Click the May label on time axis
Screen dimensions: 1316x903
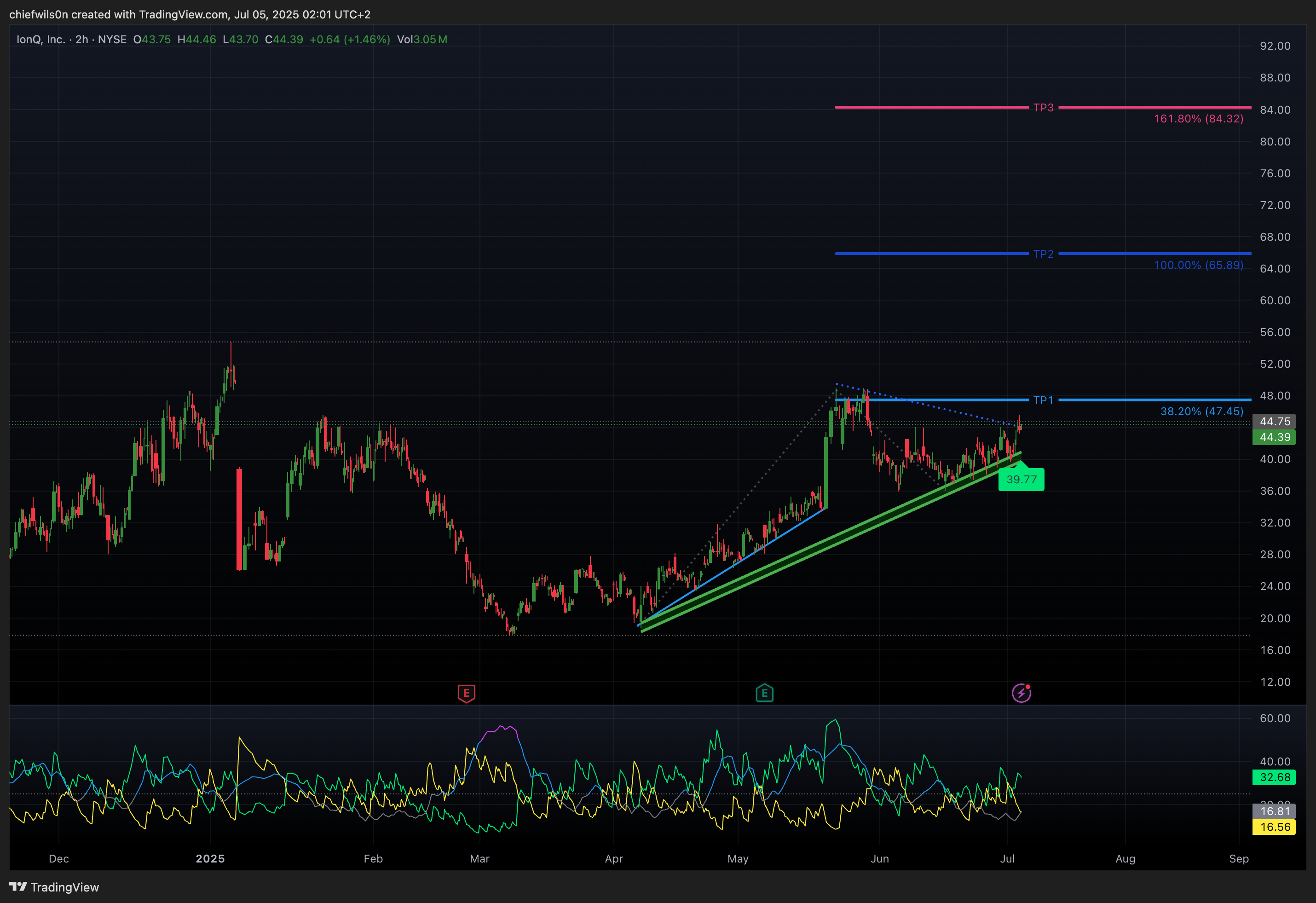coord(738,859)
